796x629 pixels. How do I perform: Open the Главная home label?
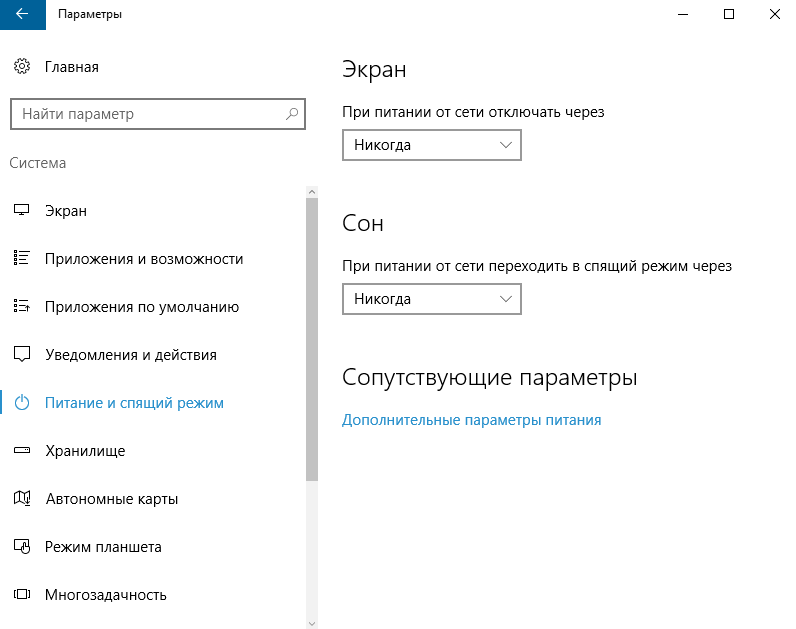[x=72, y=67]
